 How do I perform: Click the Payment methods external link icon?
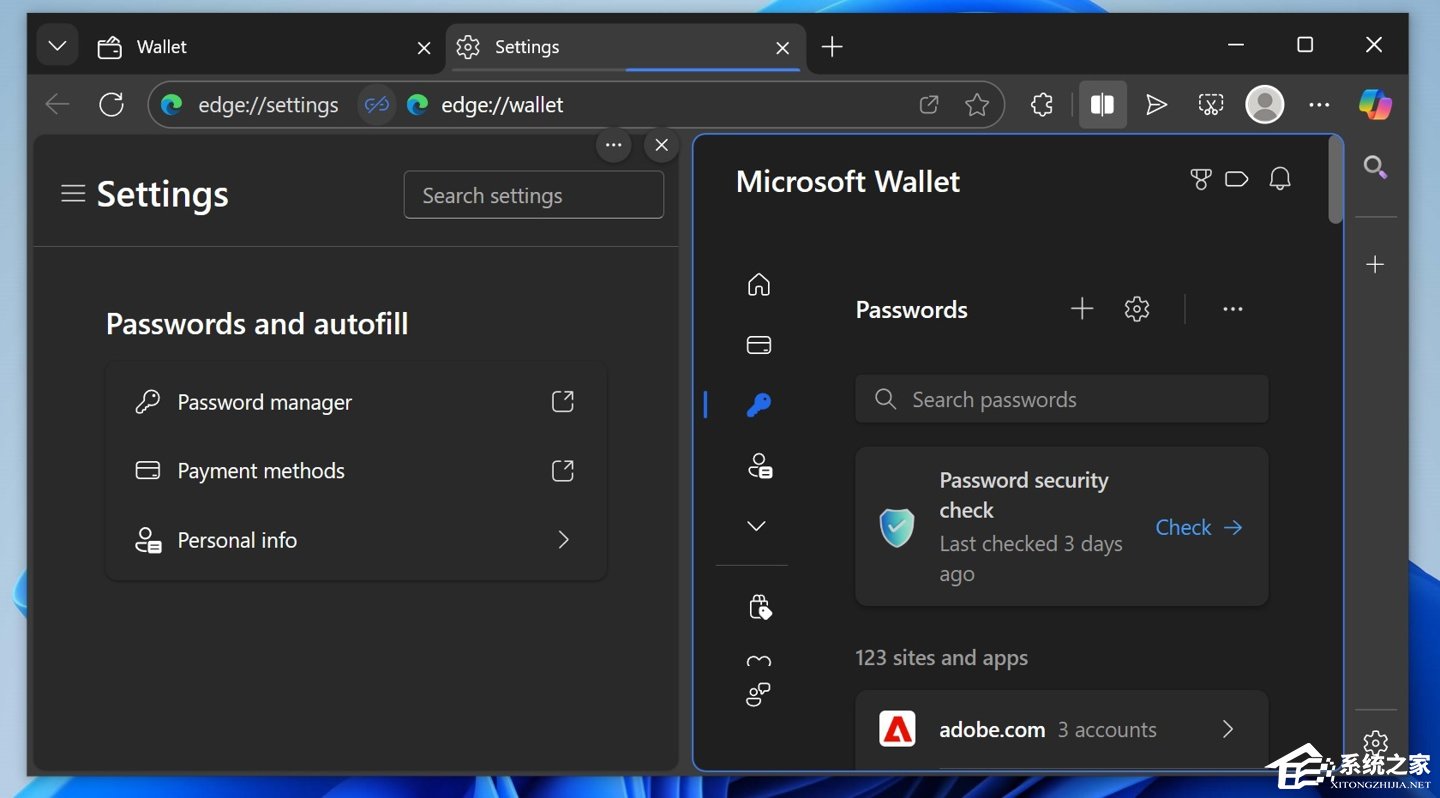click(563, 471)
